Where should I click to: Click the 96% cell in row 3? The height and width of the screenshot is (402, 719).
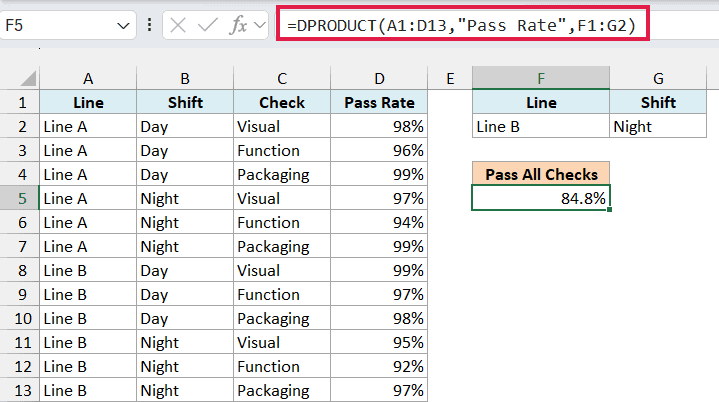coord(379,150)
